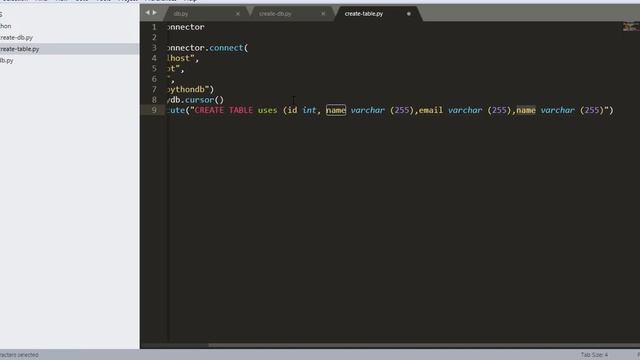Screen dimensions: 640x360
Task: Click the last highlighted 'name' on line 9
Action: click(526, 110)
